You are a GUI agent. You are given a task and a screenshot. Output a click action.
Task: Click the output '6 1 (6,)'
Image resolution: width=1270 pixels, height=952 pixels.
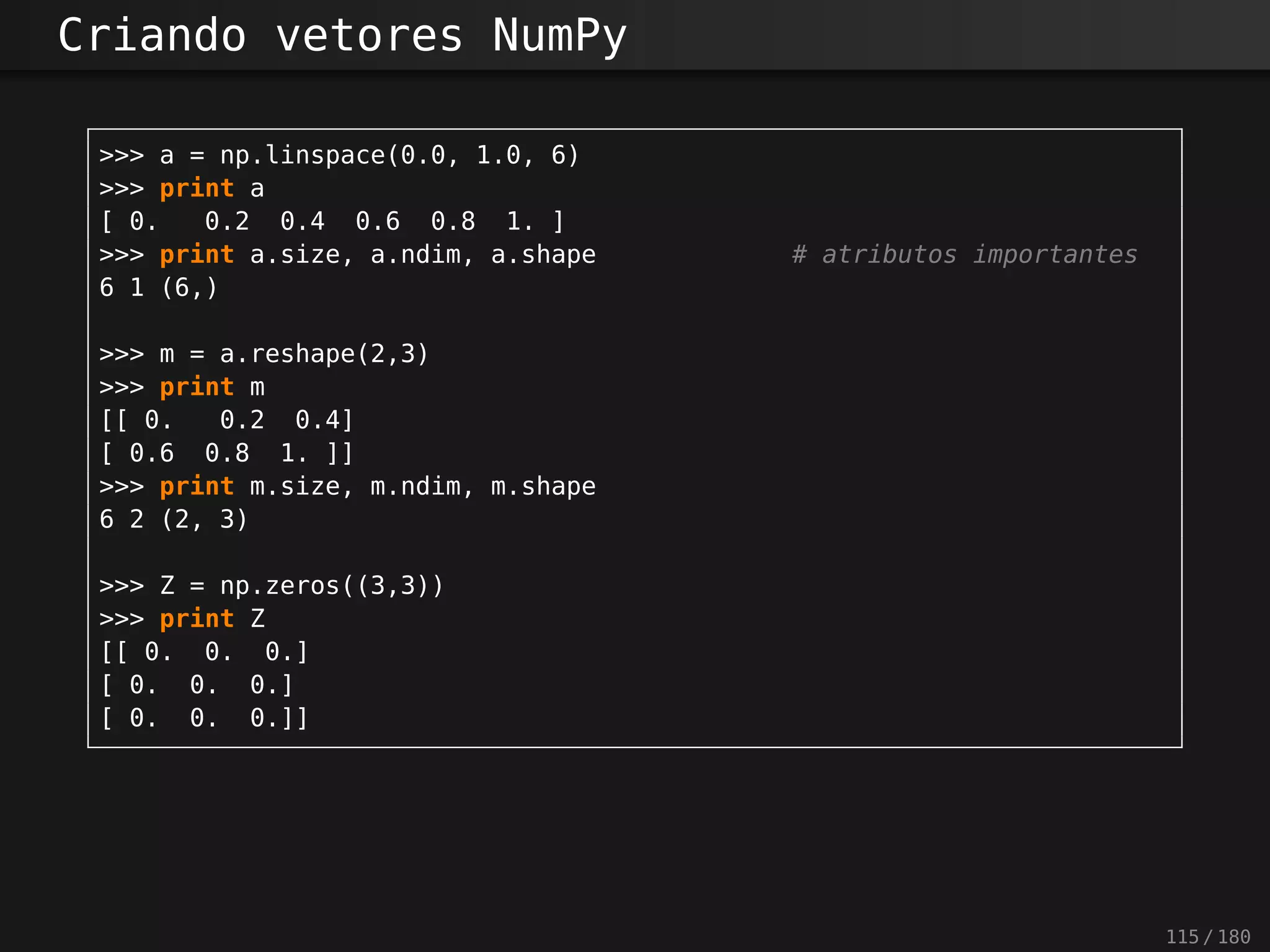(x=158, y=288)
